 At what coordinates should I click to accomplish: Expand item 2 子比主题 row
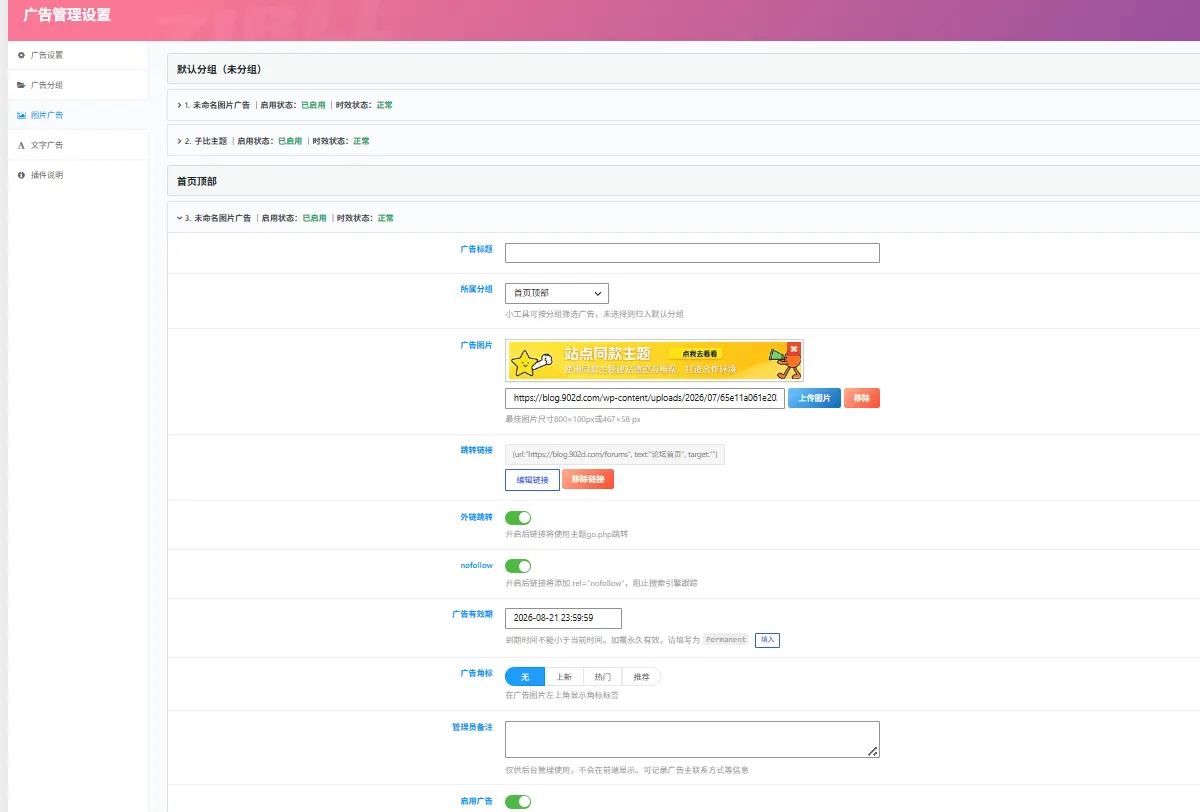(685, 141)
